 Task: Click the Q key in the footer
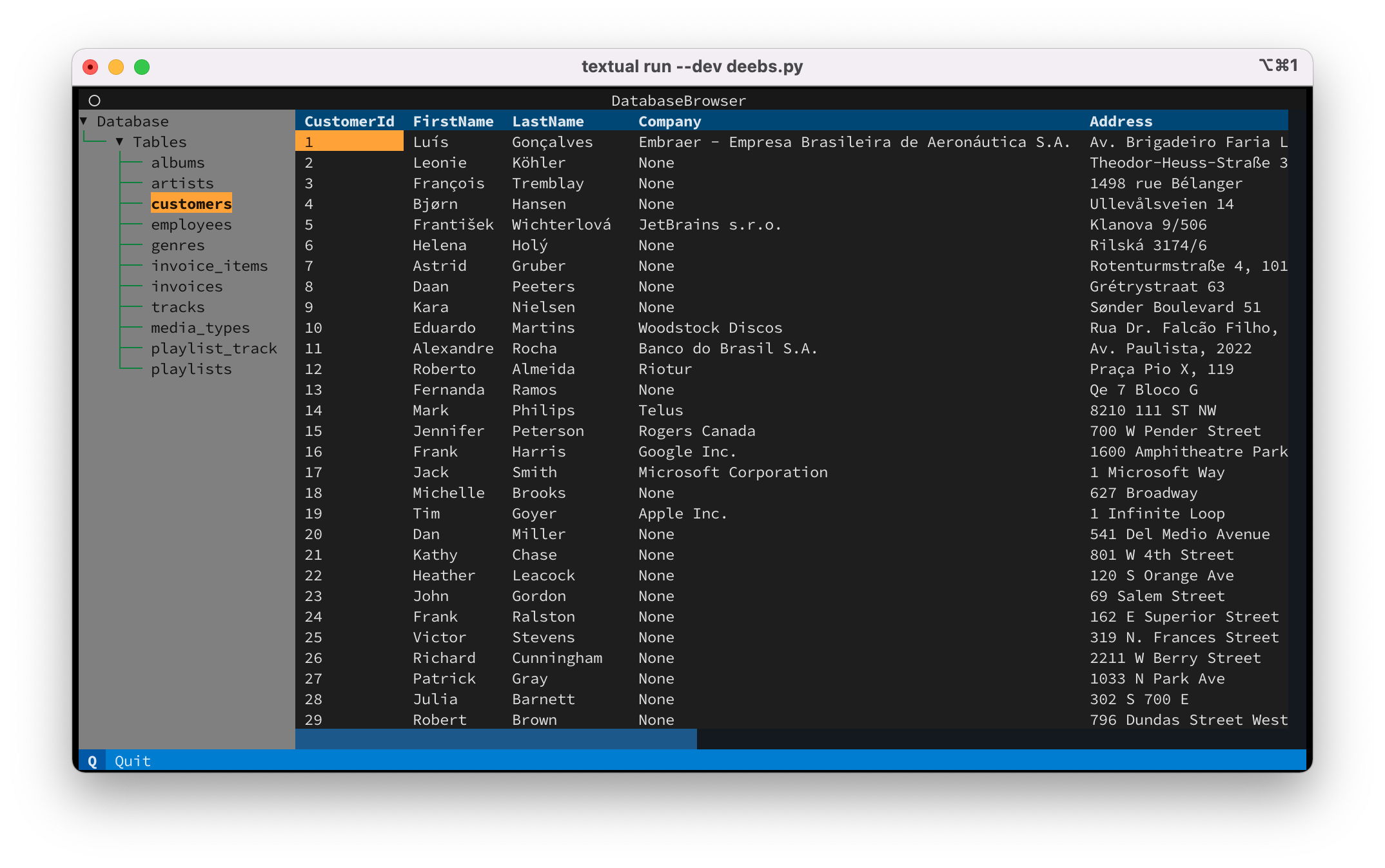pyautogui.click(x=92, y=761)
